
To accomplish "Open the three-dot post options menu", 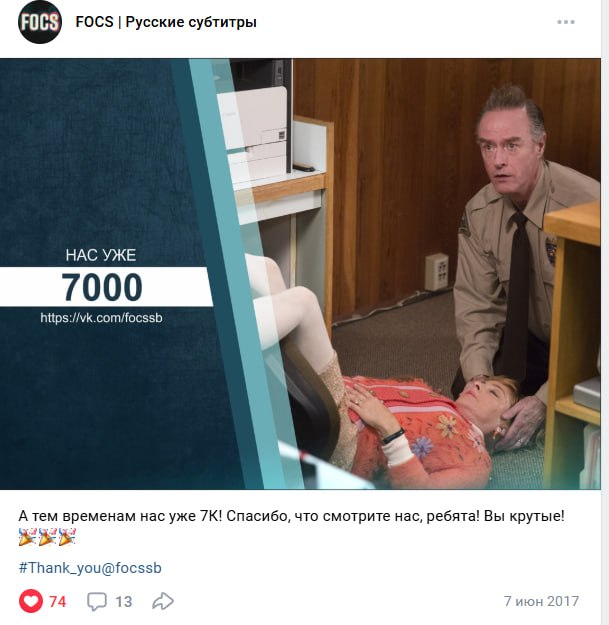I will coord(566,22).
